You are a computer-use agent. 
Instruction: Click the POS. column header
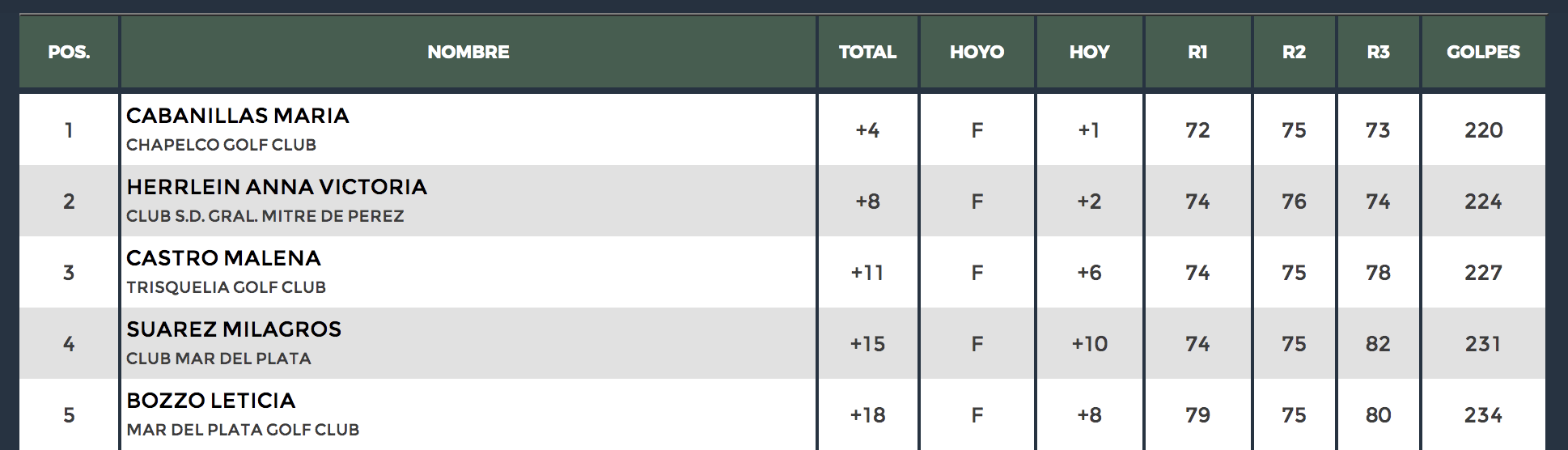pyautogui.click(x=69, y=52)
